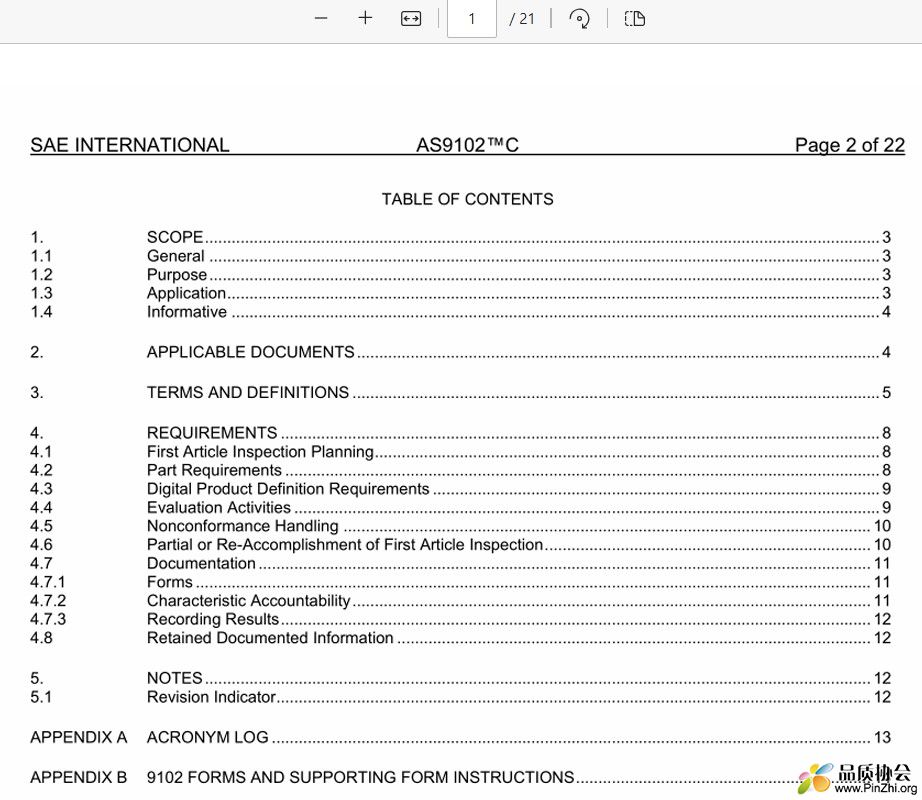Open the '4. REQUIREMENTS' section entry

[x=460, y=433]
